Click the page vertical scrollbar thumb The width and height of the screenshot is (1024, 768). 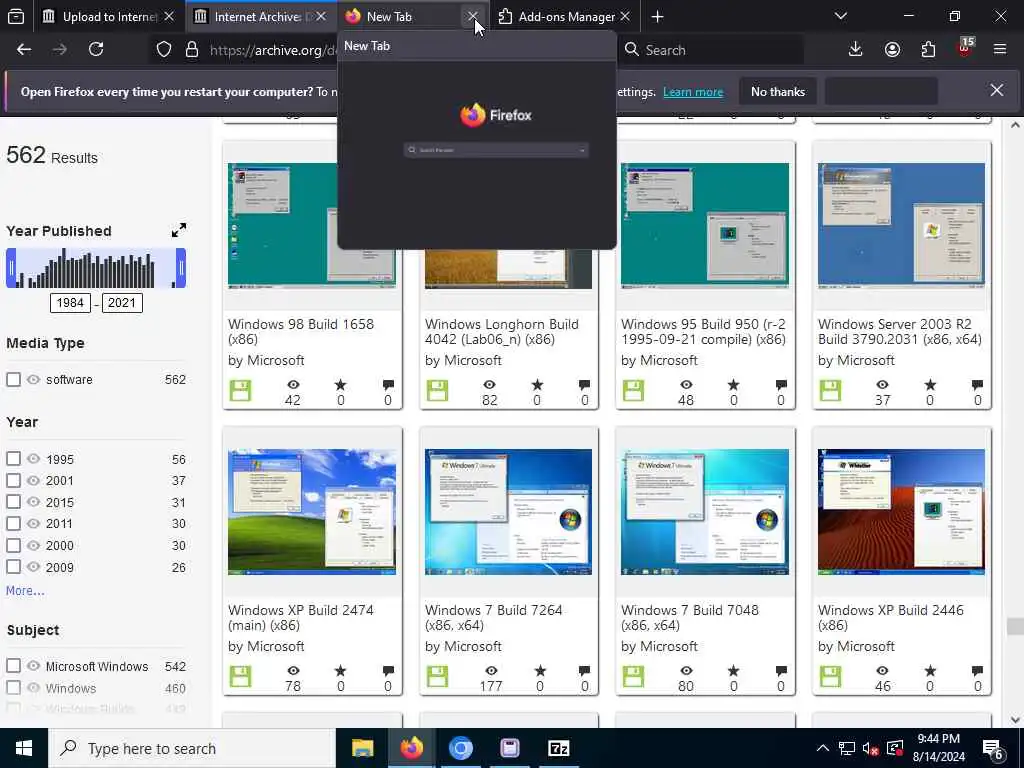click(1014, 626)
